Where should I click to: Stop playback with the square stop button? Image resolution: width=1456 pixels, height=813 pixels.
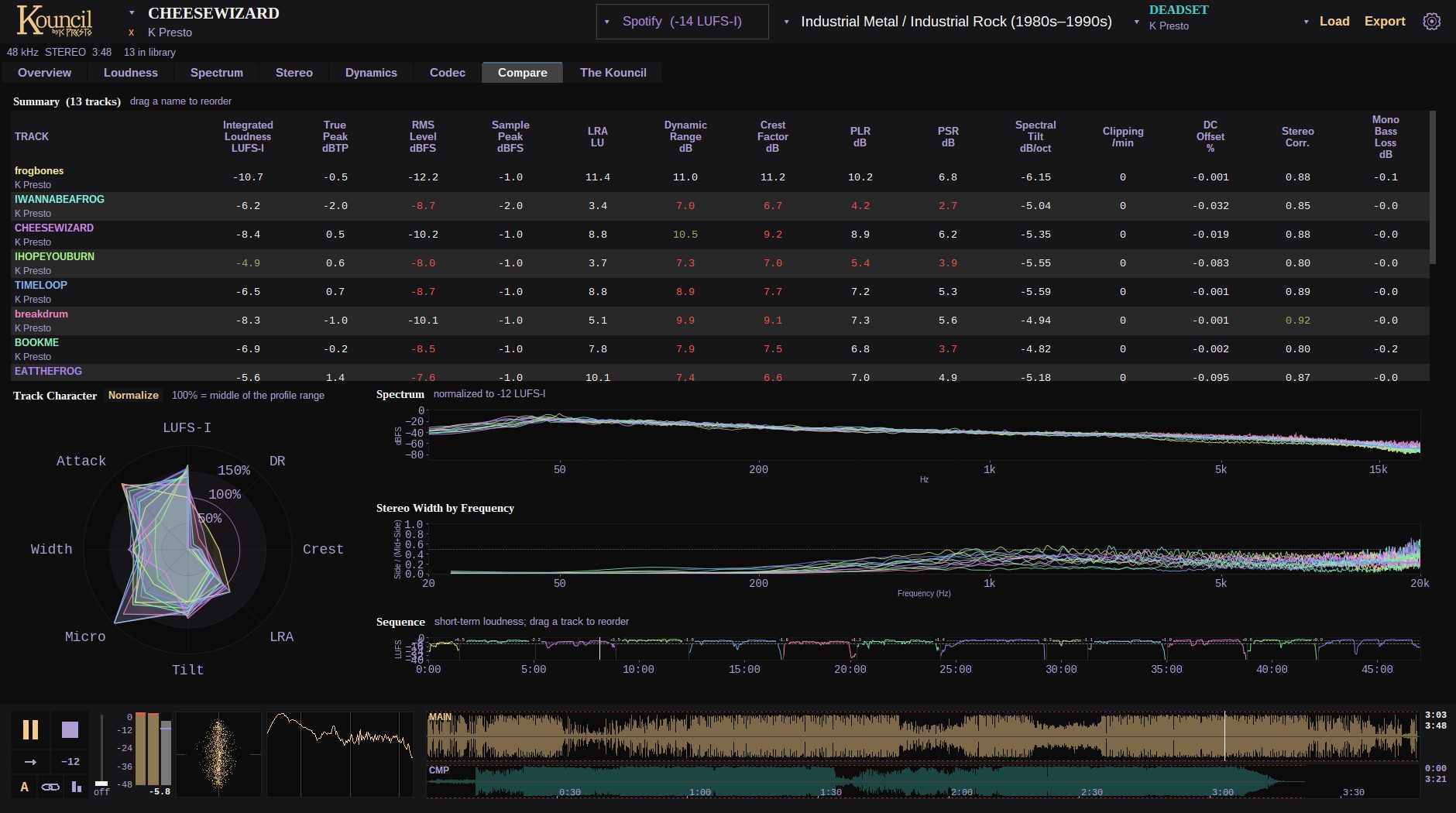pyautogui.click(x=70, y=729)
